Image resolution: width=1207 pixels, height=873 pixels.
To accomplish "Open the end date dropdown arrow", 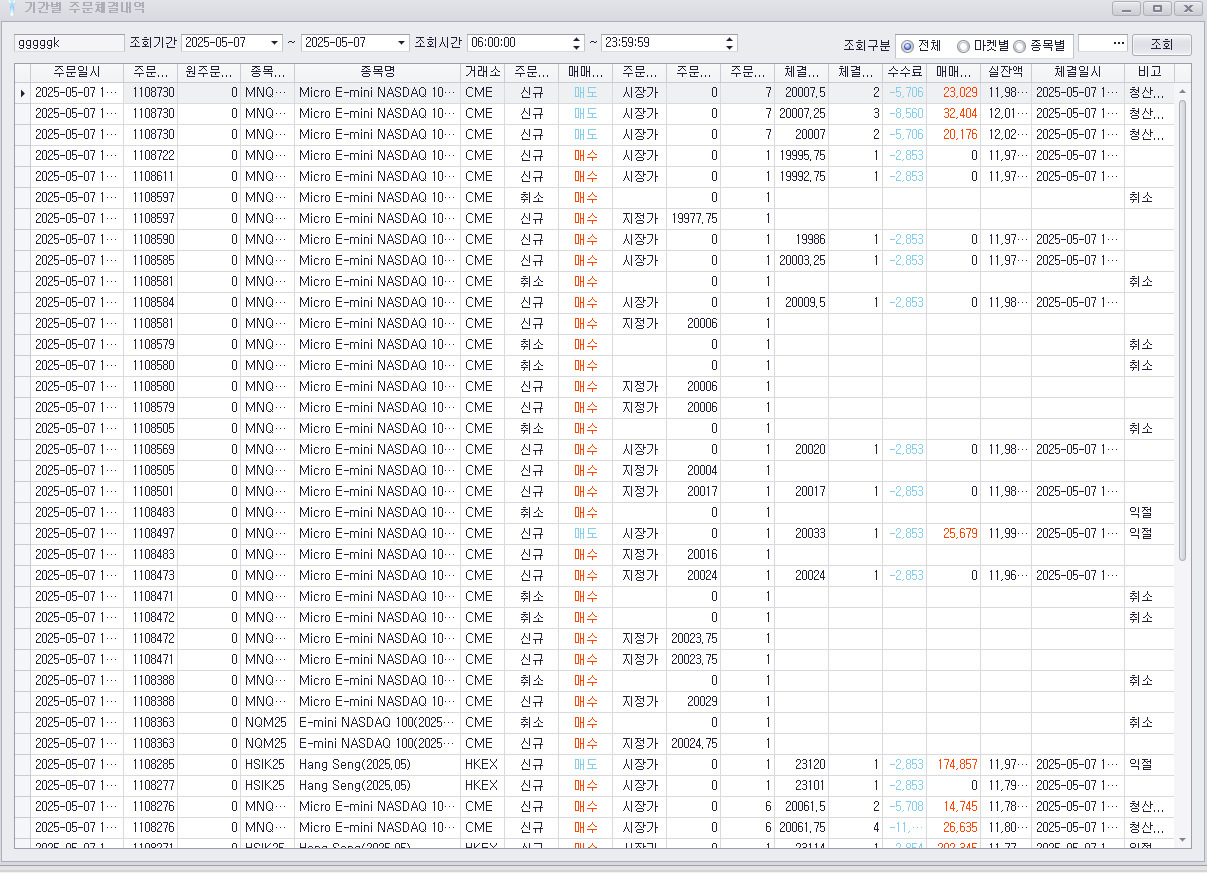I will (x=402, y=43).
